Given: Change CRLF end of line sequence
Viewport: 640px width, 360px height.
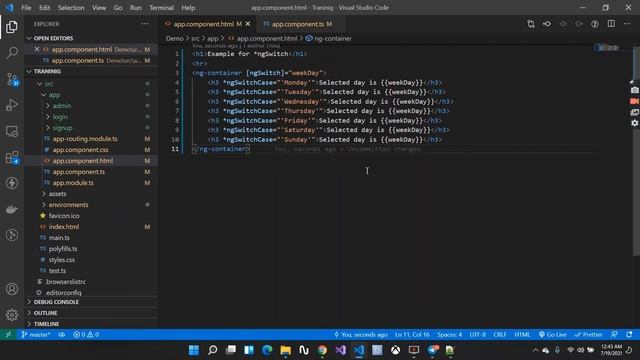Looking at the screenshot, I should 500,334.
